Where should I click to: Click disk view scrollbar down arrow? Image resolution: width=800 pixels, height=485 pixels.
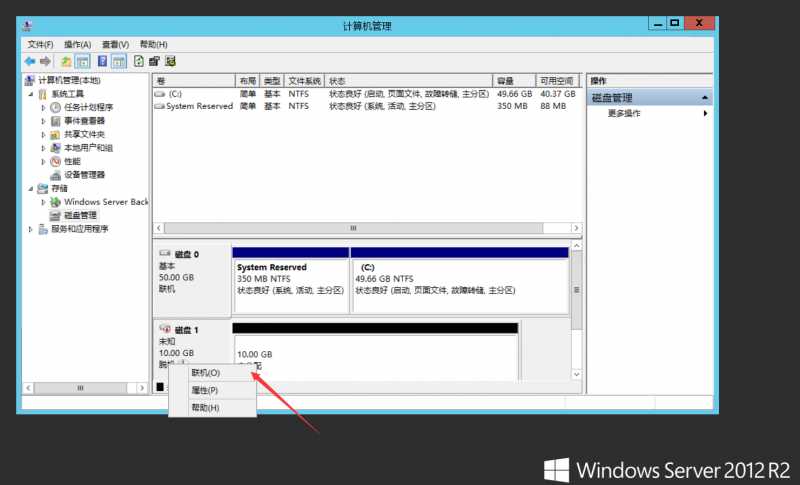point(577,374)
